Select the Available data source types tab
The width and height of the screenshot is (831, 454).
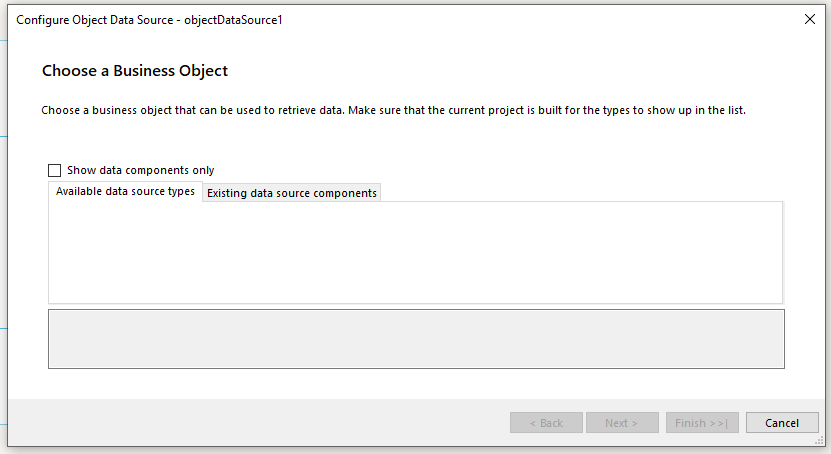125,192
